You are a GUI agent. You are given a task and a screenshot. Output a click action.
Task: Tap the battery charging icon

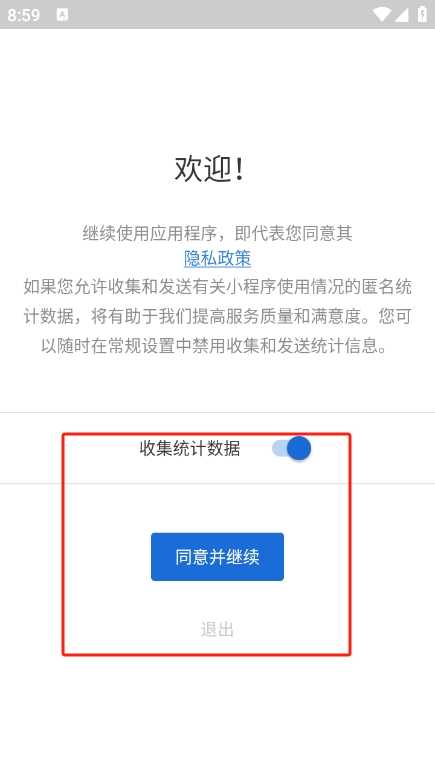422,14
